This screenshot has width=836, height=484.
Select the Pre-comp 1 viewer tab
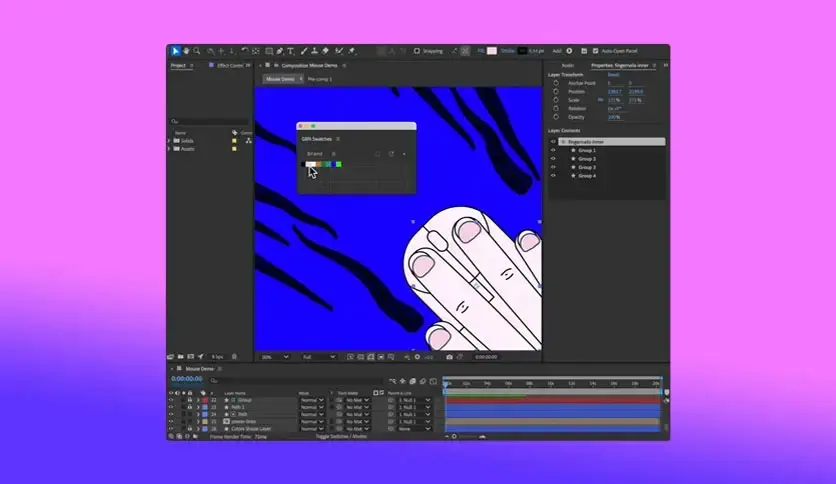click(320, 79)
